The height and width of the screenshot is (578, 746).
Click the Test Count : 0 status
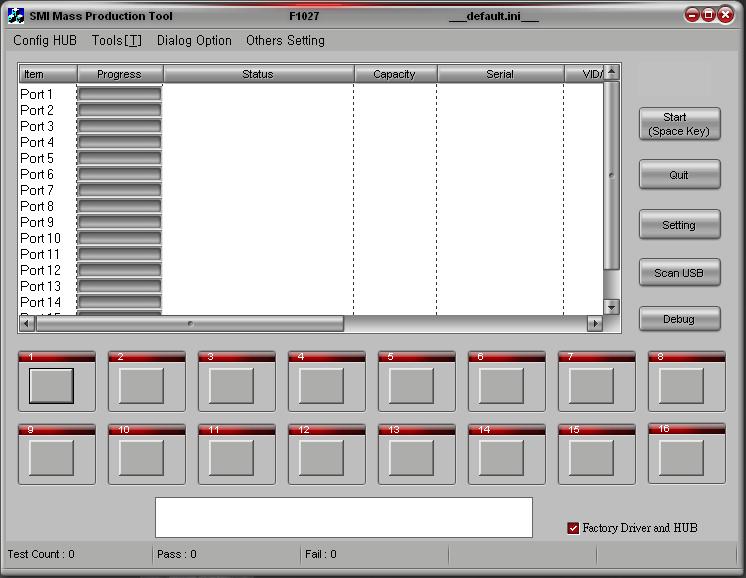pos(41,554)
